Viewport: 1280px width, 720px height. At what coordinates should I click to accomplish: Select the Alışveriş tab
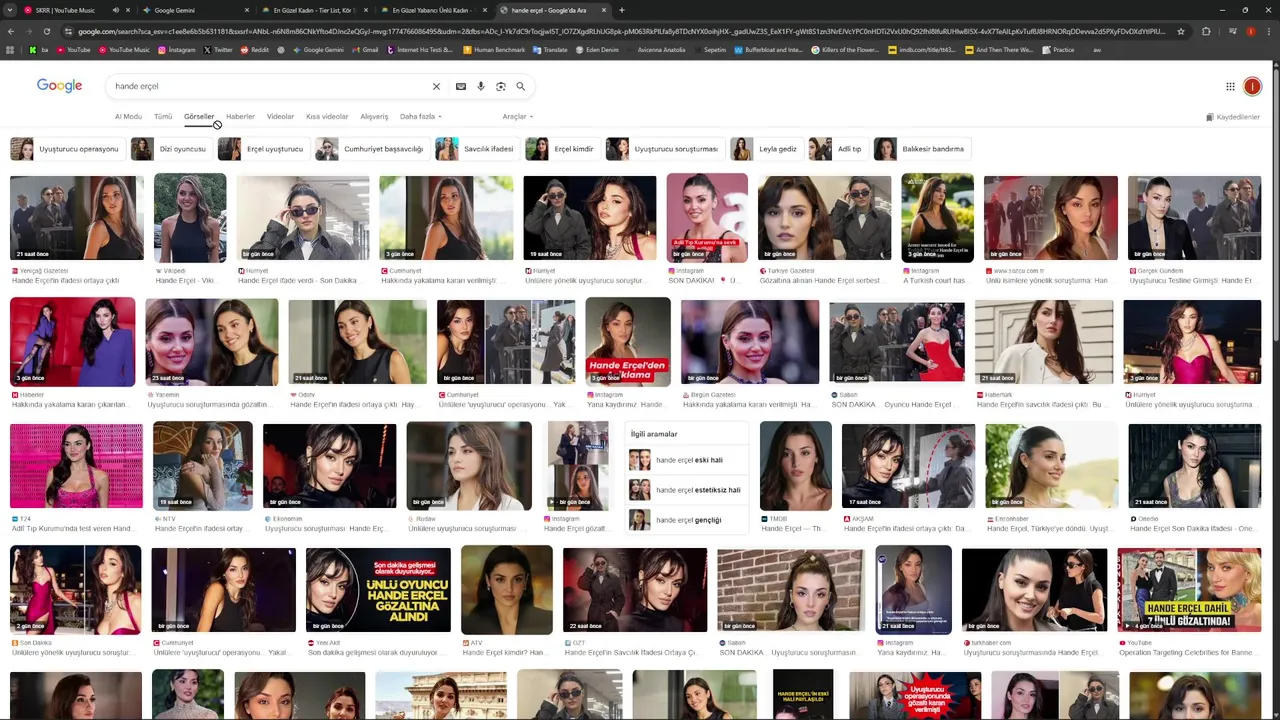[374, 117]
